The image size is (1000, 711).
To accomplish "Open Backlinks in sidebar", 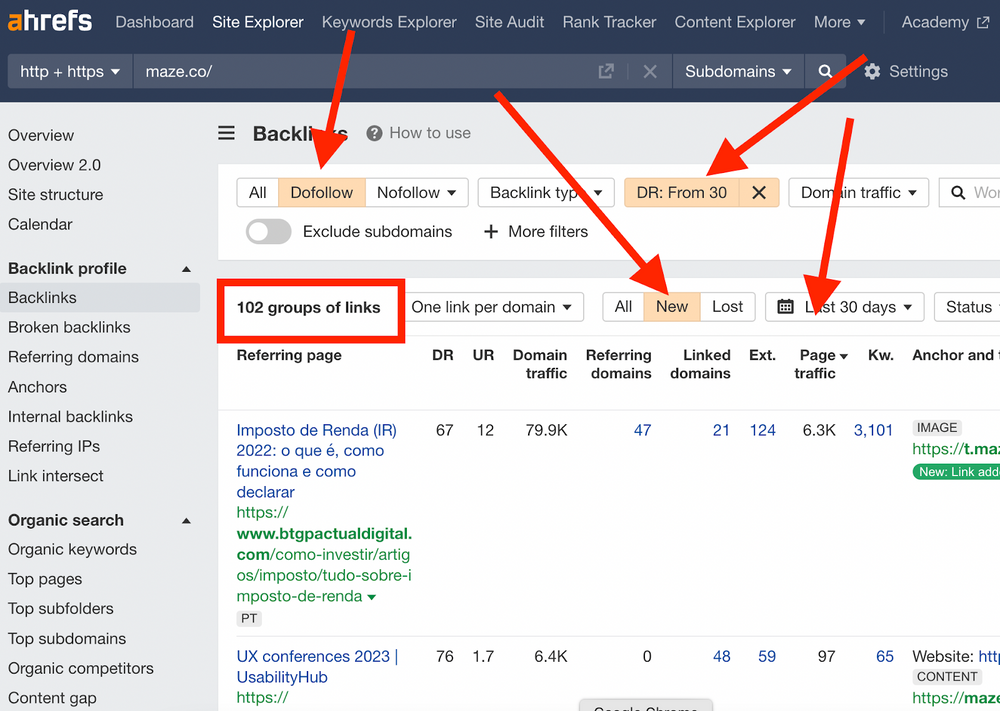I will click(x=100, y=298).
